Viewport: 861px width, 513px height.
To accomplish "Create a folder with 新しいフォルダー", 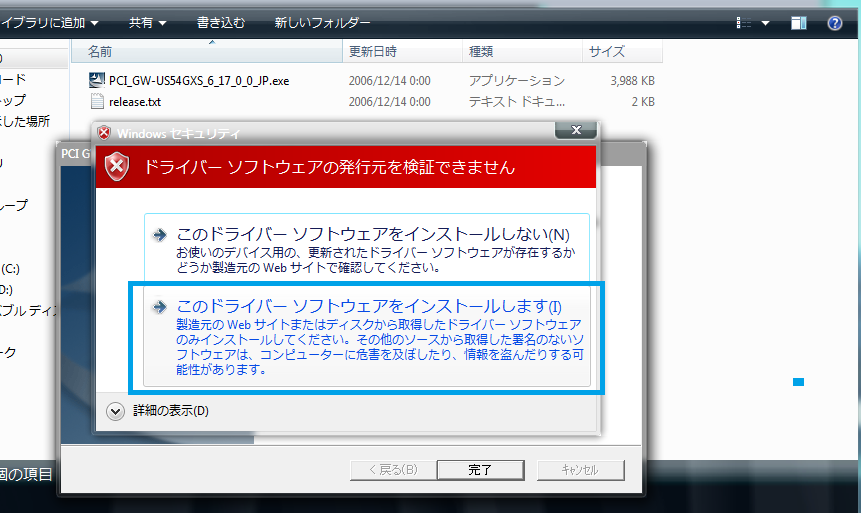I will click(x=322, y=23).
